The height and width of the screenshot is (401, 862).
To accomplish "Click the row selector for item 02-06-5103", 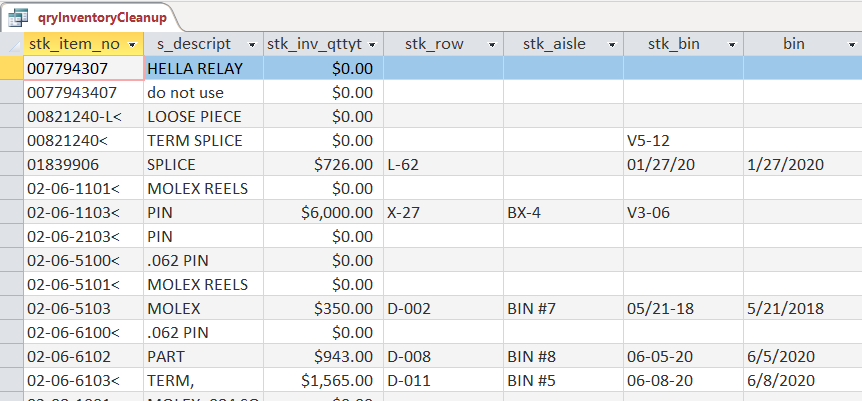I will tap(12, 308).
